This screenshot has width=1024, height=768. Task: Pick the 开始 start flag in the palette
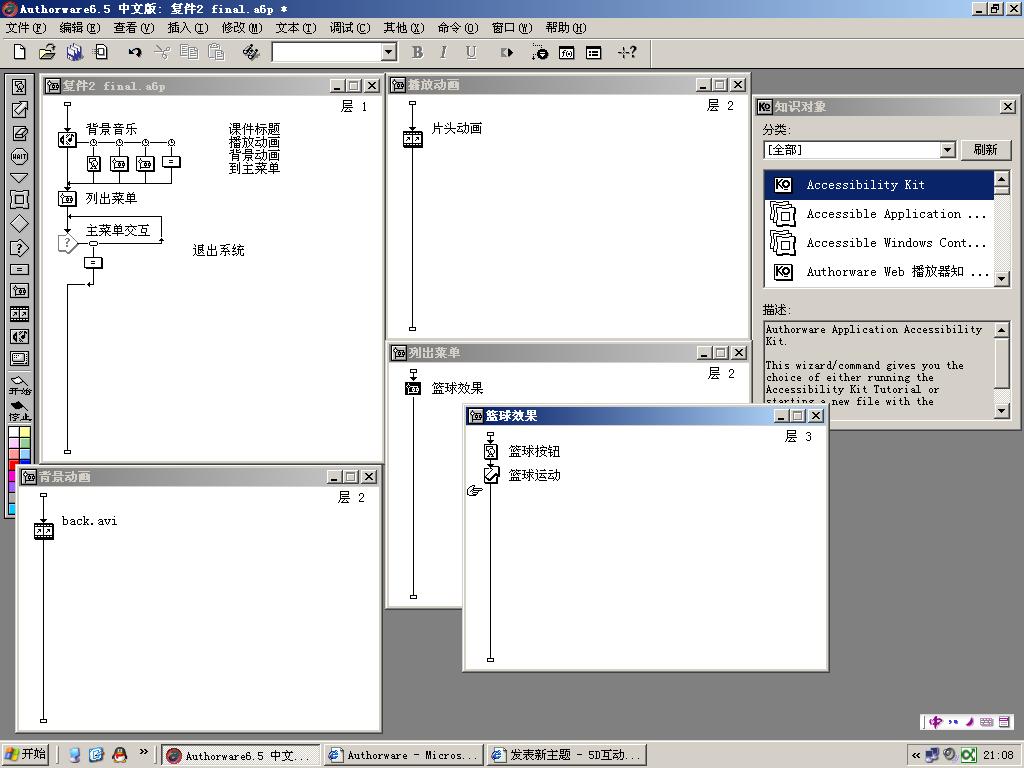20,385
